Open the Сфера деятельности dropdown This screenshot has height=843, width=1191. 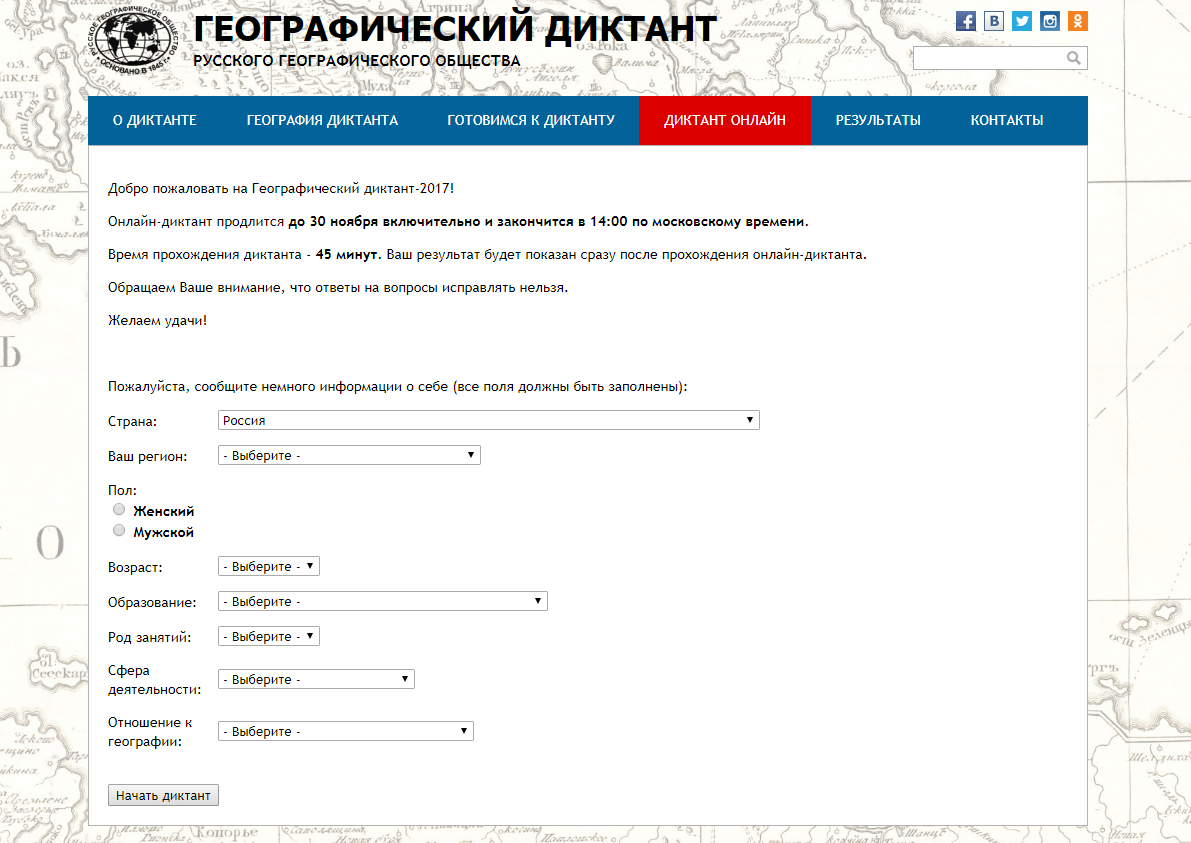pyautogui.click(x=316, y=679)
